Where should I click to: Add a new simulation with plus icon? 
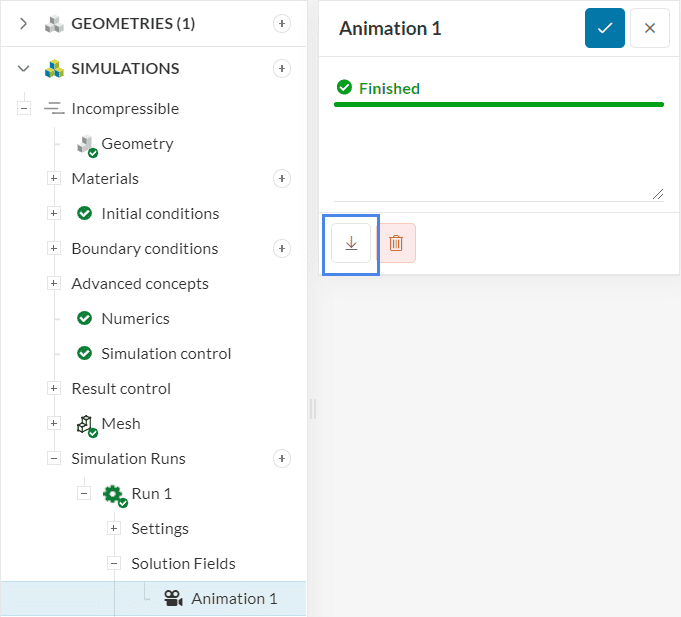click(282, 69)
